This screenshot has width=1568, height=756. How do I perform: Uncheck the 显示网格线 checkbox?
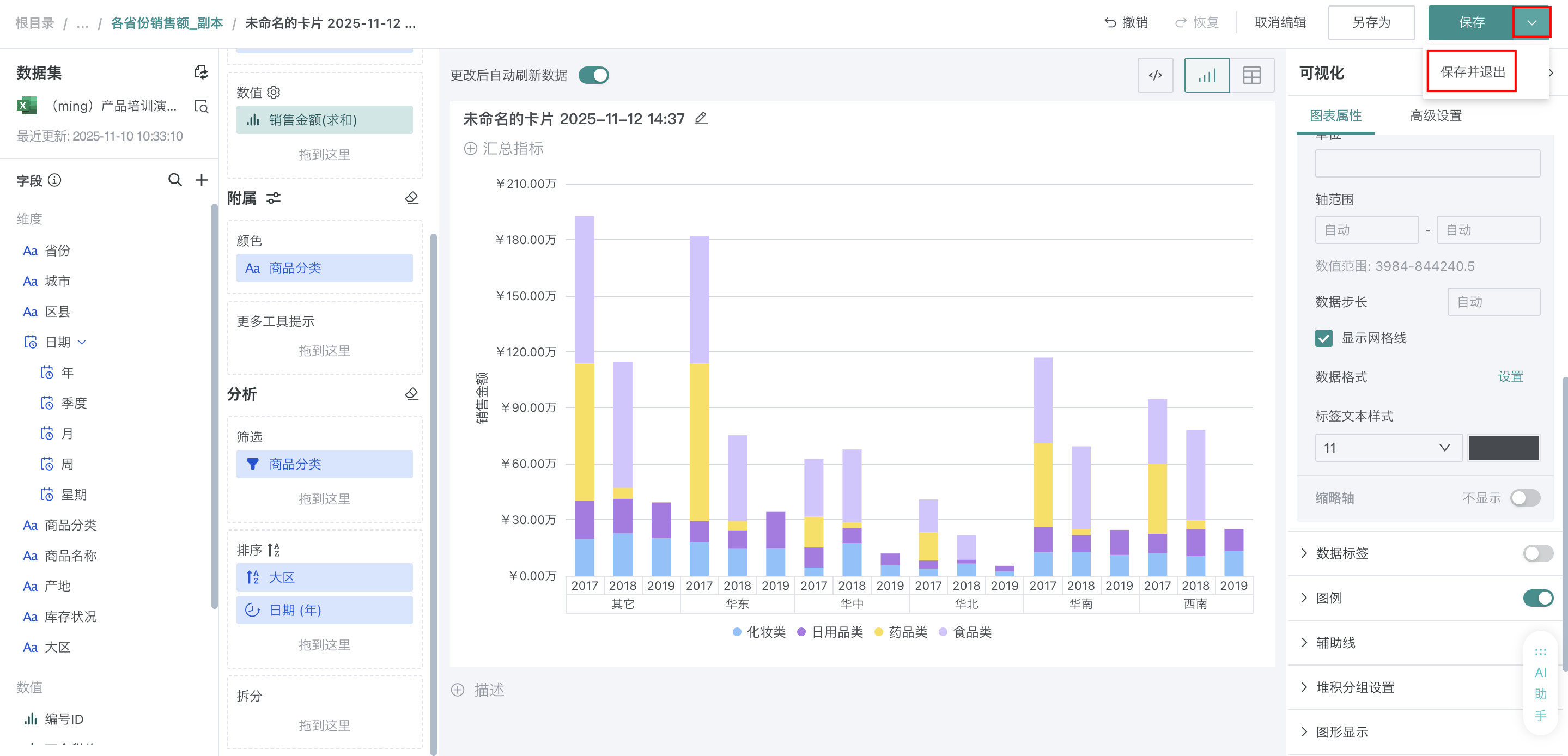pos(1323,338)
